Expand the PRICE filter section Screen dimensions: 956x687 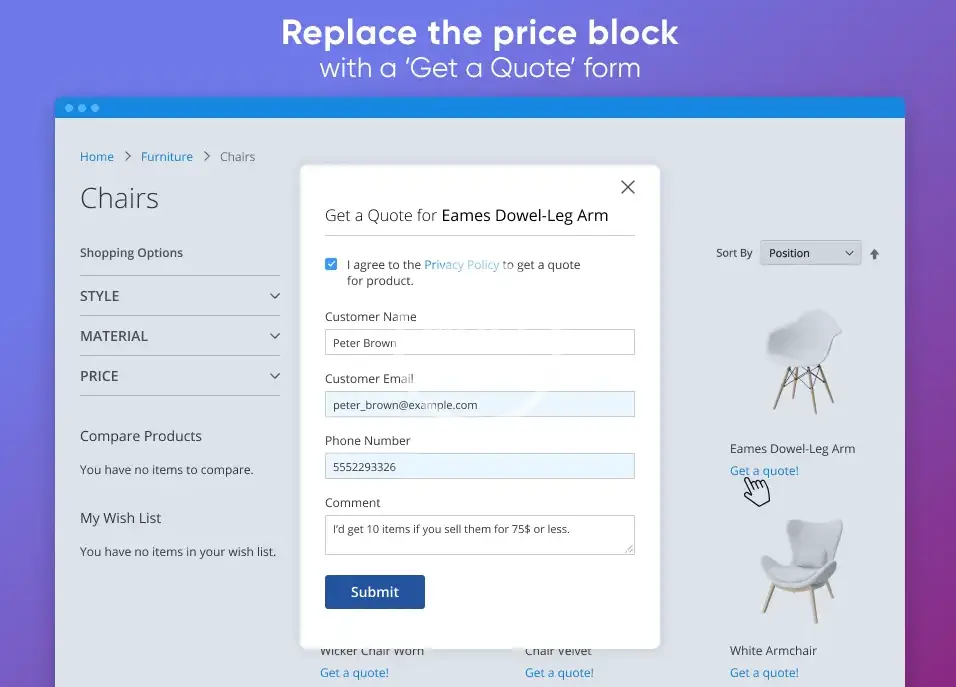pyautogui.click(x=180, y=376)
